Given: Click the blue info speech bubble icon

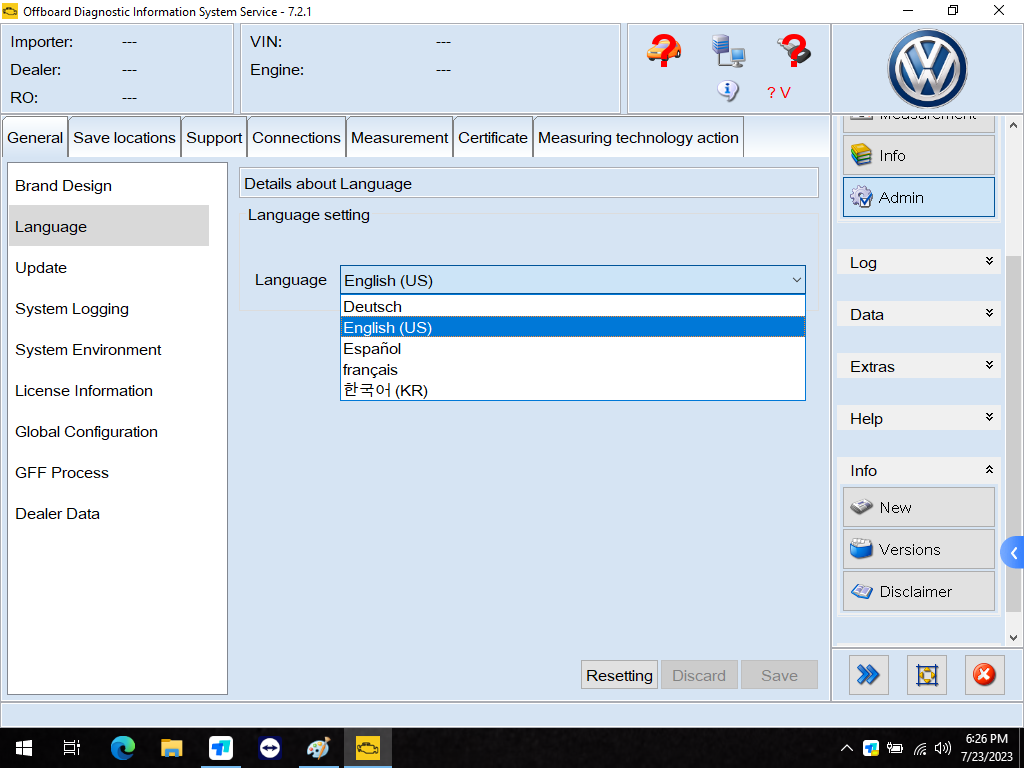Looking at the screenshot, I should coord(727,91).
